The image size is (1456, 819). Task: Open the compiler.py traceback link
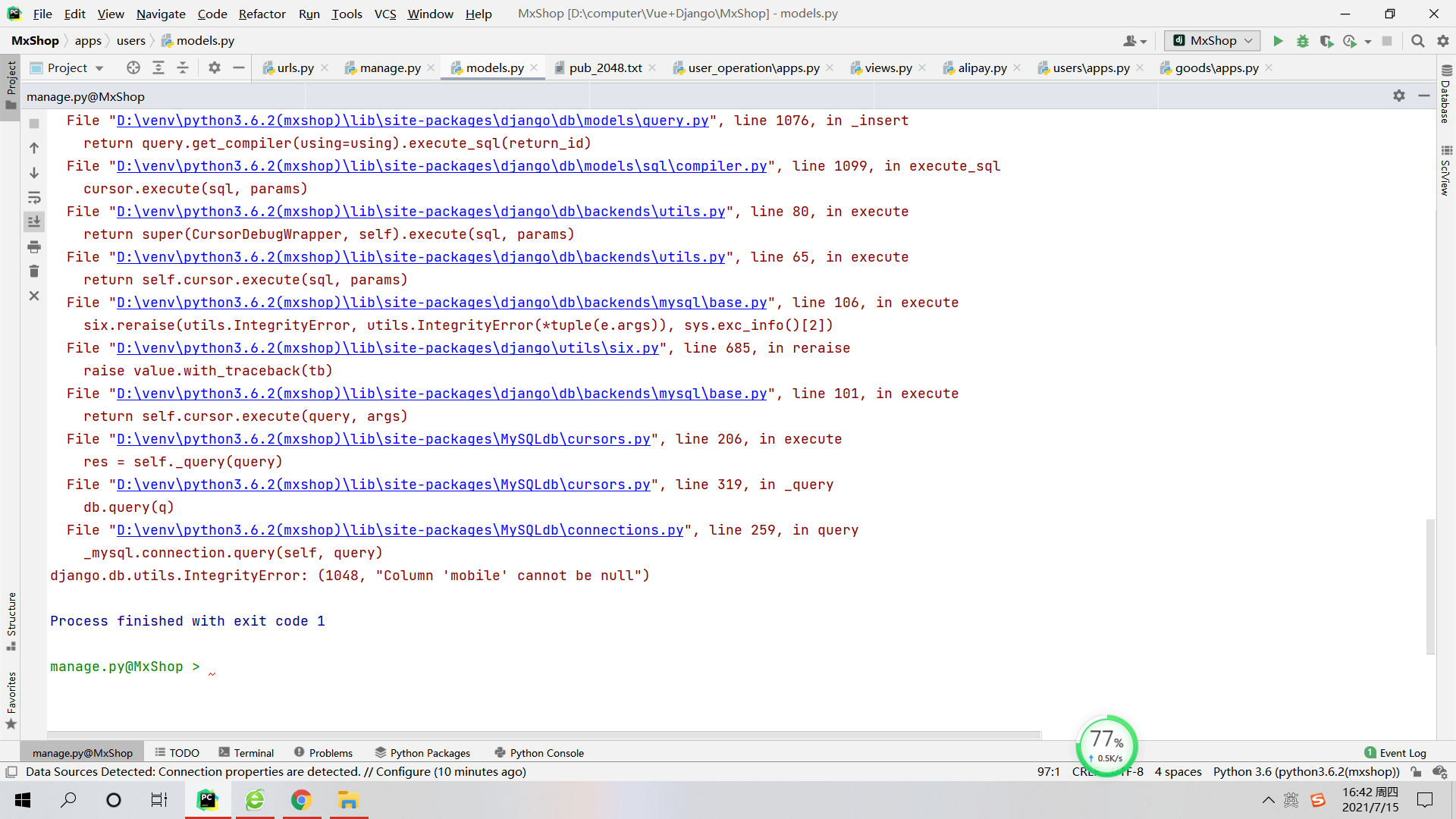coord(441,166)
